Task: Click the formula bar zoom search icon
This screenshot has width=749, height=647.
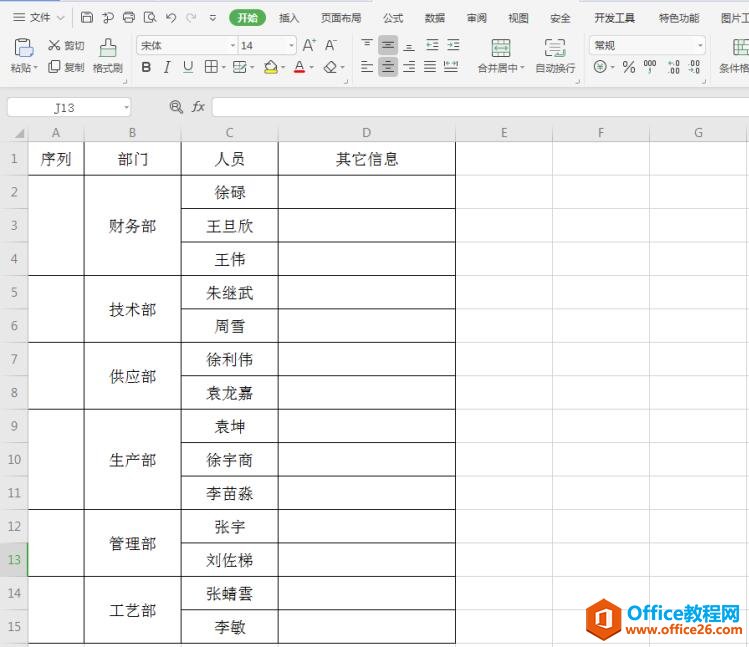Action: point(176,107)
